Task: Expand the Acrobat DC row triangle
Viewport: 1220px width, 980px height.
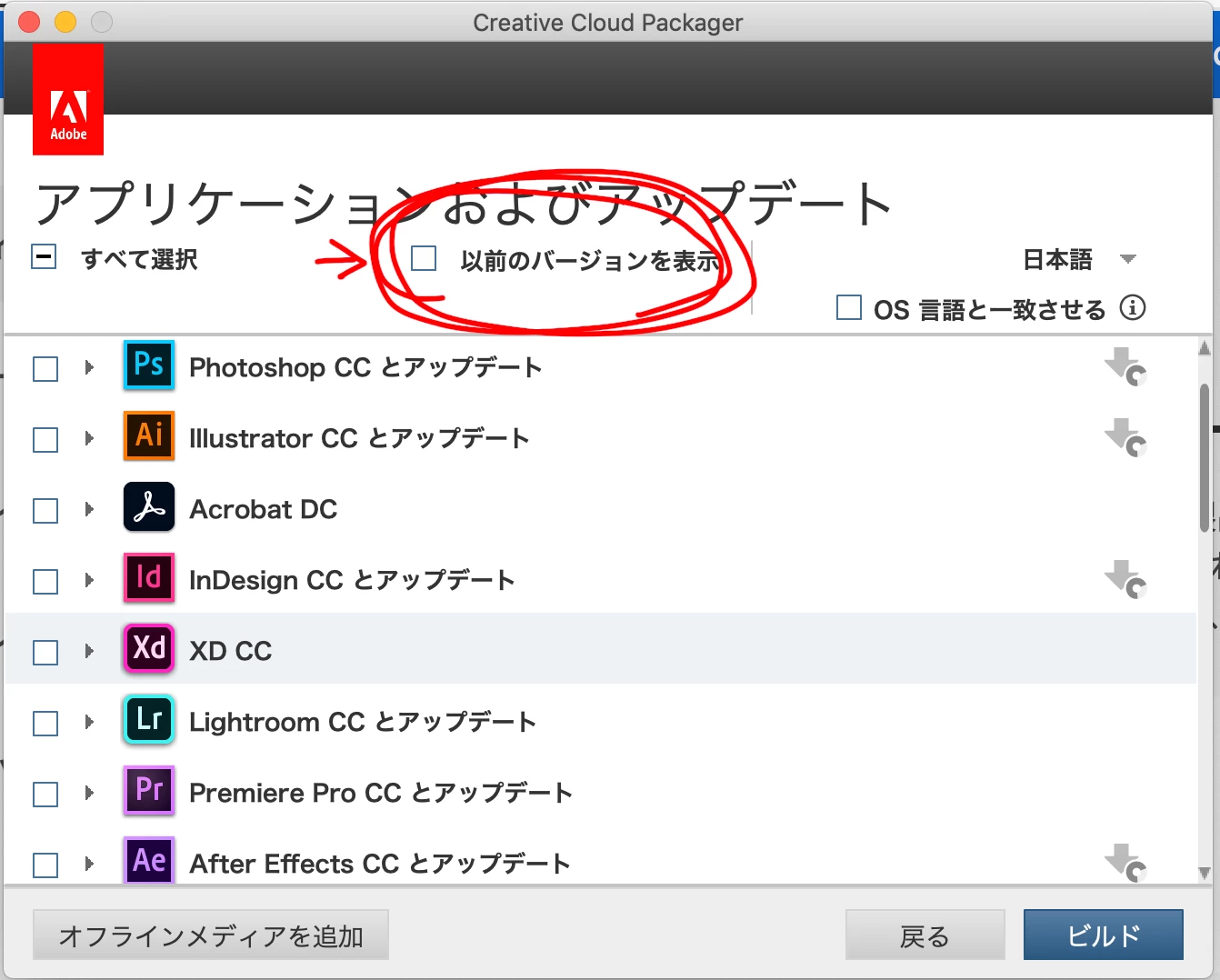Action: coord(89,509)
